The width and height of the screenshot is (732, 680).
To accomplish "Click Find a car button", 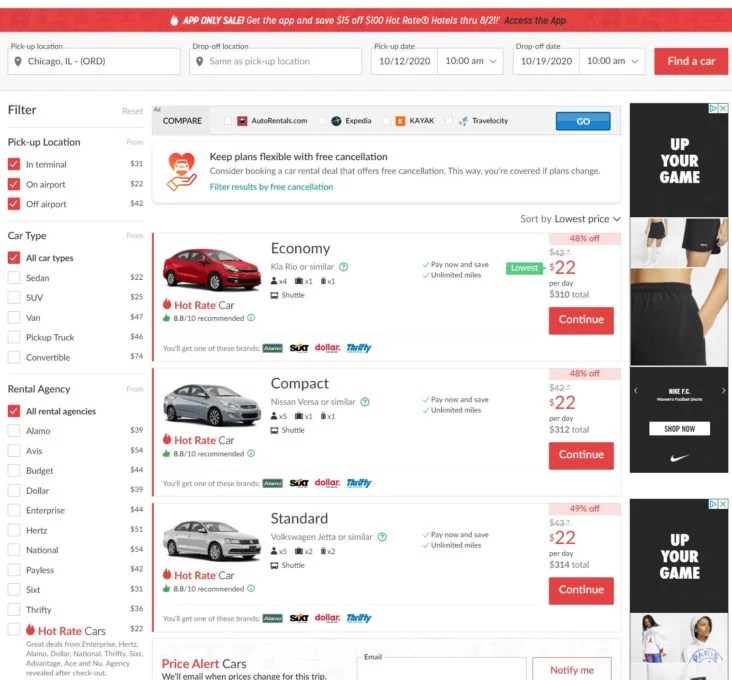I will [x=691, y=61].
